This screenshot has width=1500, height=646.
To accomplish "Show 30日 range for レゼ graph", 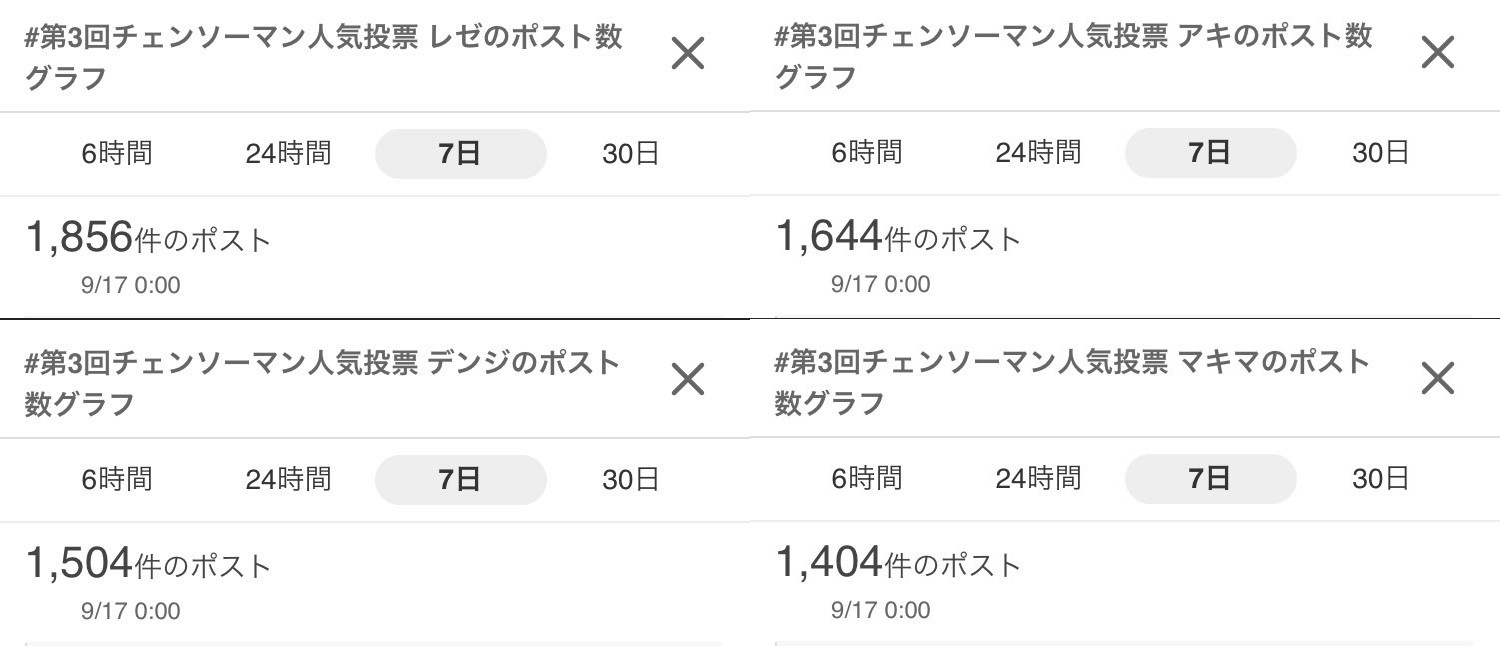I will click(x=630, y=154).
